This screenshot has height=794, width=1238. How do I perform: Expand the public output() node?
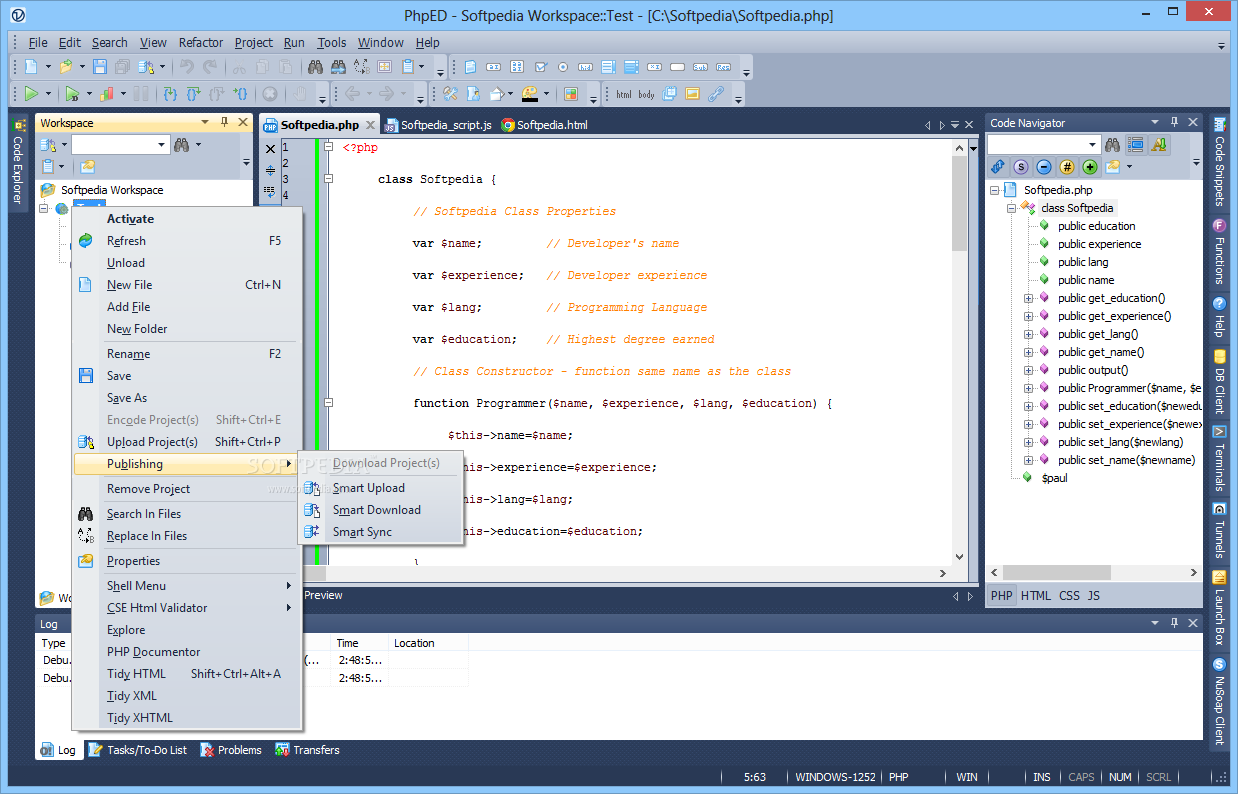click(1028, 370)
